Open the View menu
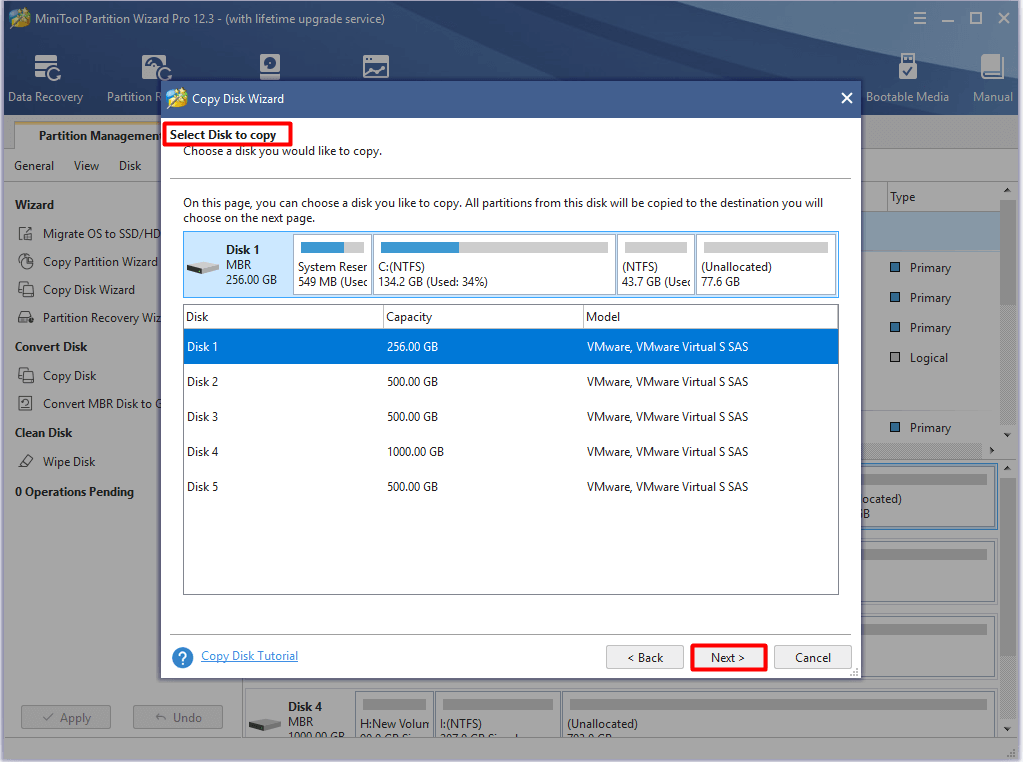 tap(86, 166)
